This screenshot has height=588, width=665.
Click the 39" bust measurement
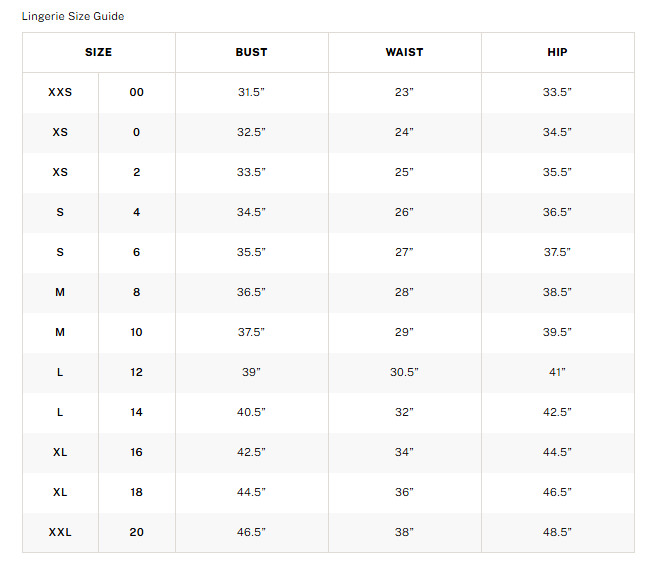[251, 372]
